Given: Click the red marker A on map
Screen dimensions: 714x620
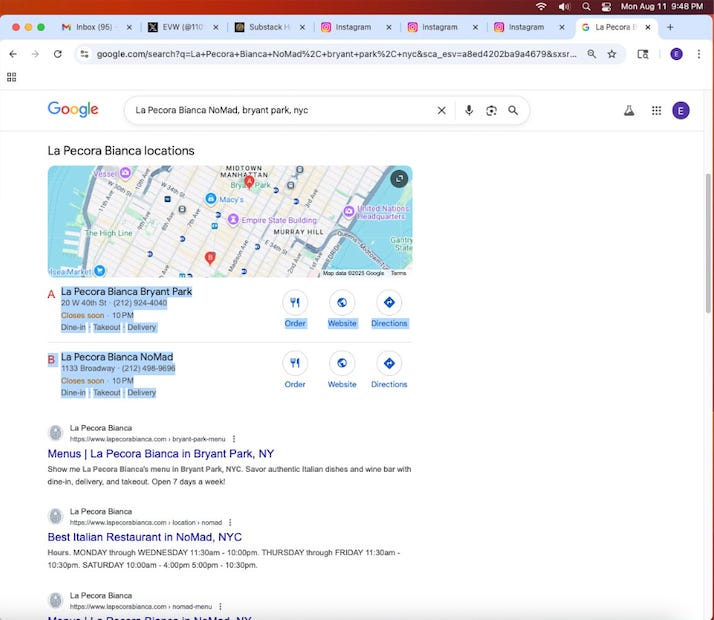Looking at the screenshot, I should pyautogui.click(x=249, y=182).
